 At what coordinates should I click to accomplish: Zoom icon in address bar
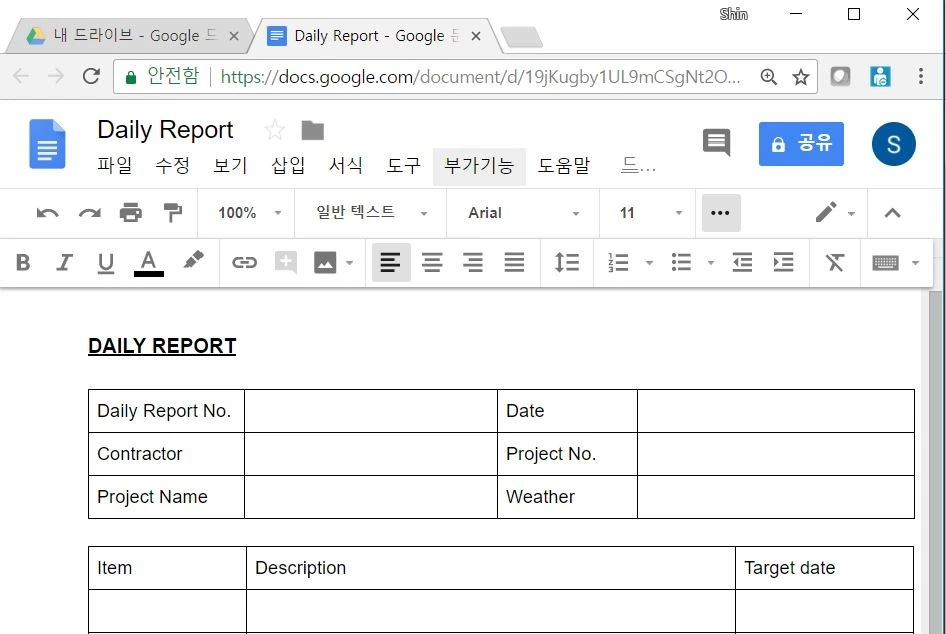[x=769, y=77]
